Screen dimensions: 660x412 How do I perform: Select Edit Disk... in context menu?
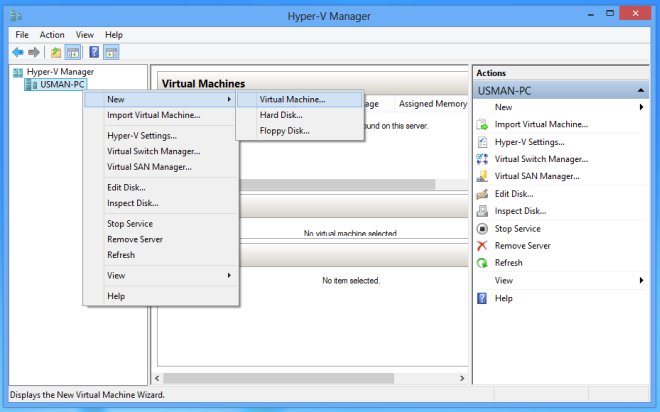(x=161, y=188)
